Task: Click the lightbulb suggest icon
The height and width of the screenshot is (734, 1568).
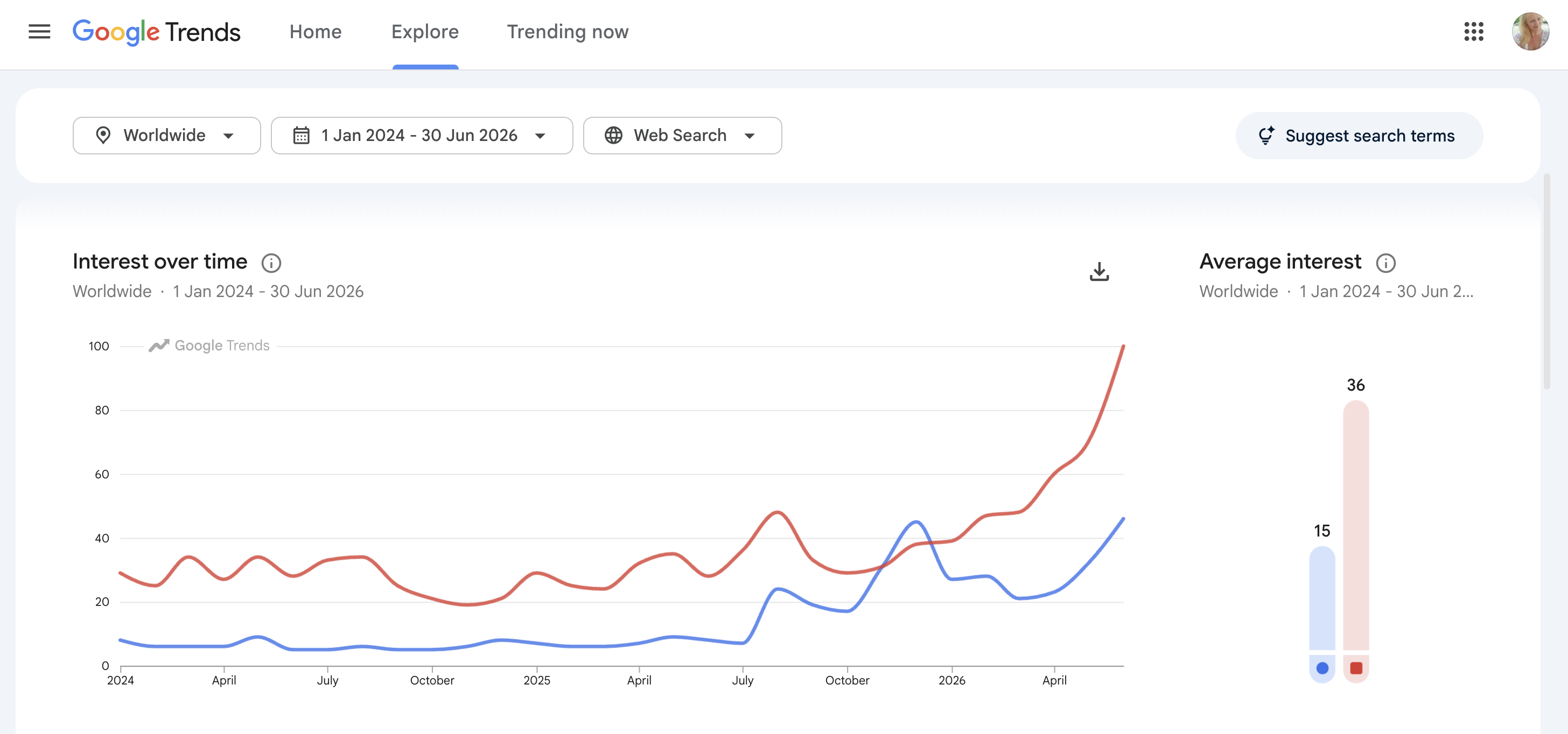Action: click(1266, 135)
